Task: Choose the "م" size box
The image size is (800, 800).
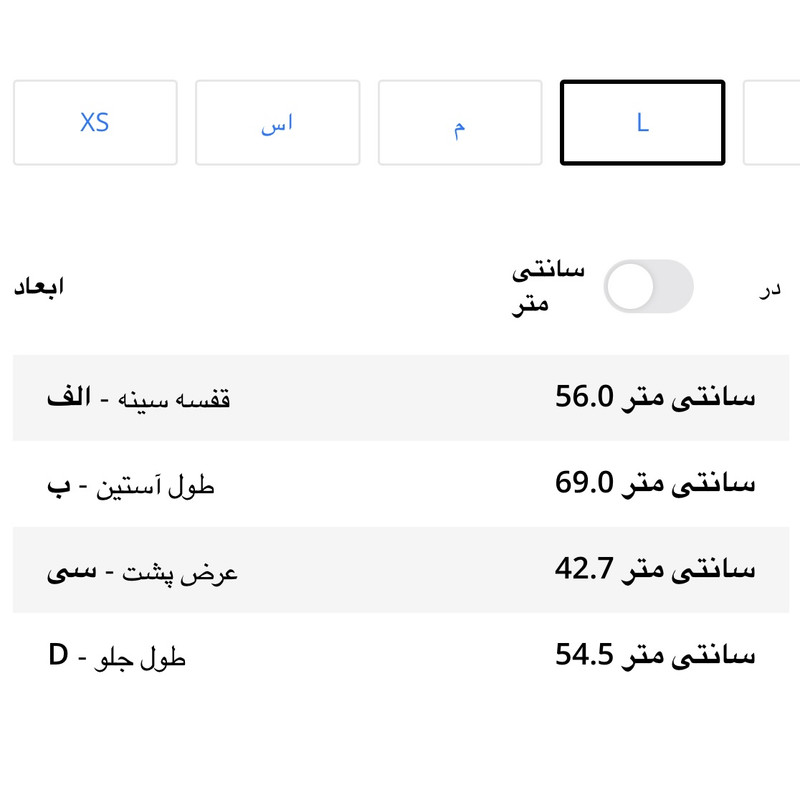Action: (459, 123)
